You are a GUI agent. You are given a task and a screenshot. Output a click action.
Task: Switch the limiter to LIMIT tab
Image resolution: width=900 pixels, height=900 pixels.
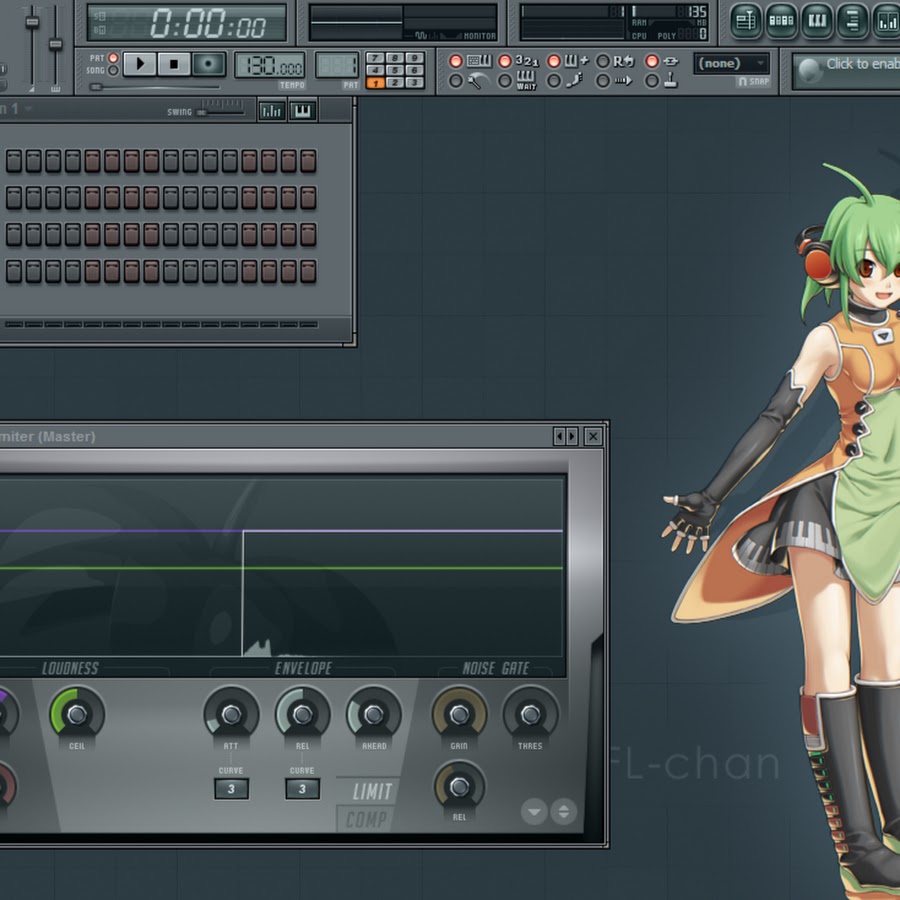click(371, 792)
